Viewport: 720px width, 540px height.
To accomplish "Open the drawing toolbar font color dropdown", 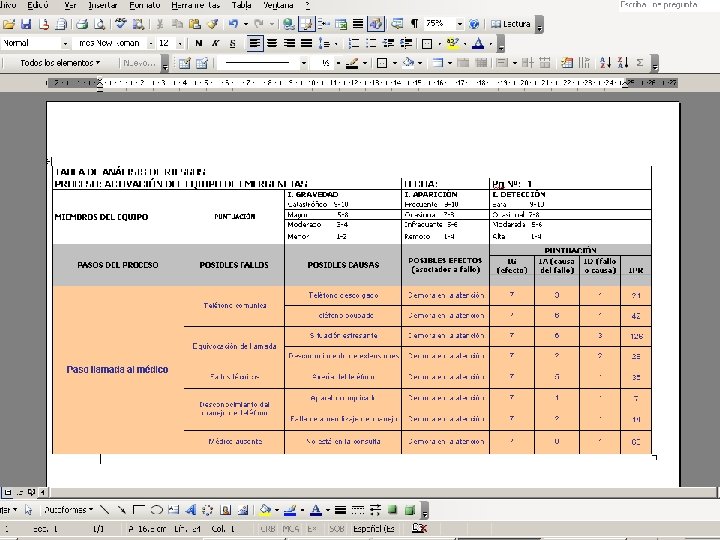I will click(x=328, y=511).
